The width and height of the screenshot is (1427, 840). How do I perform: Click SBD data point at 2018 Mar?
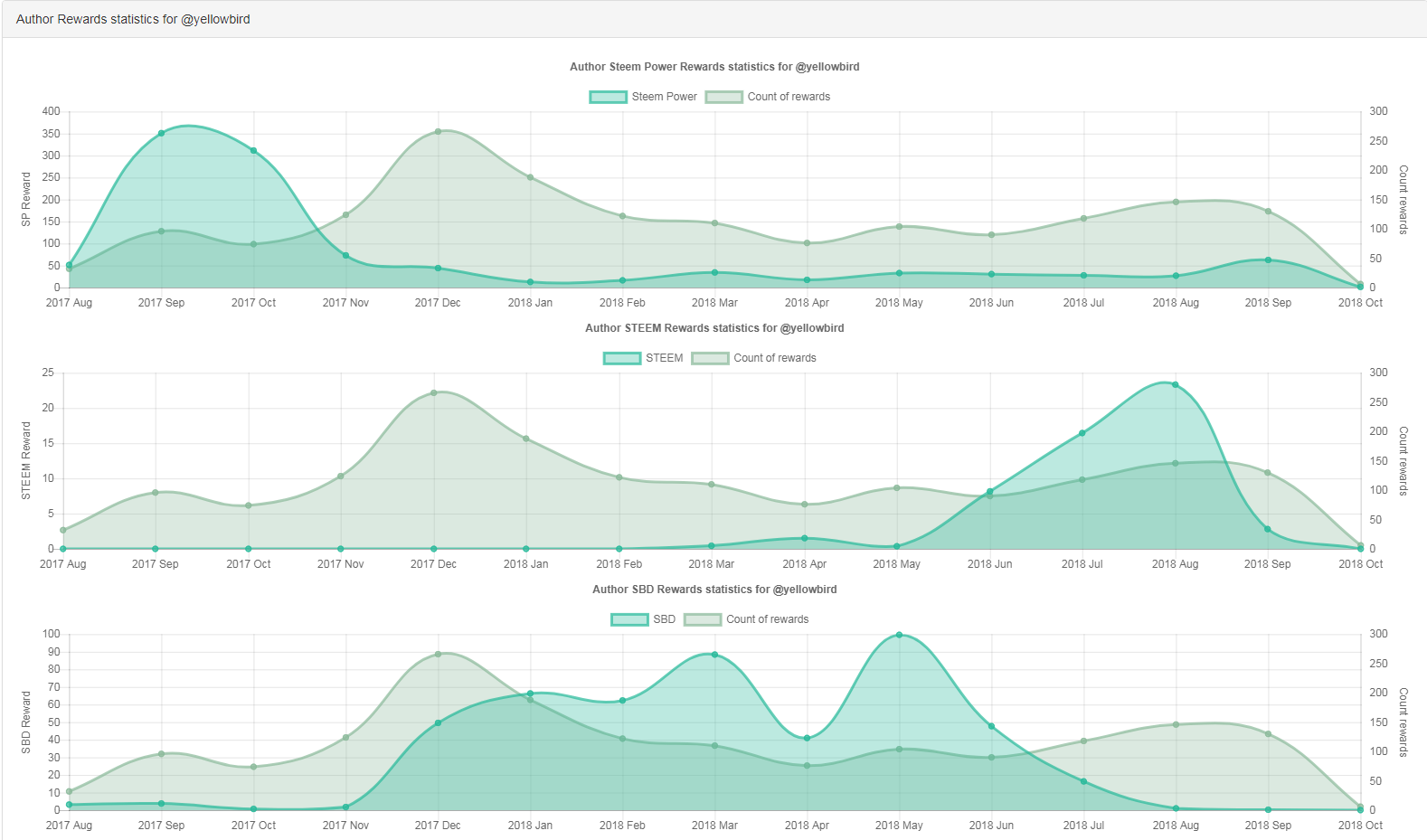click(x=714, y=655)
